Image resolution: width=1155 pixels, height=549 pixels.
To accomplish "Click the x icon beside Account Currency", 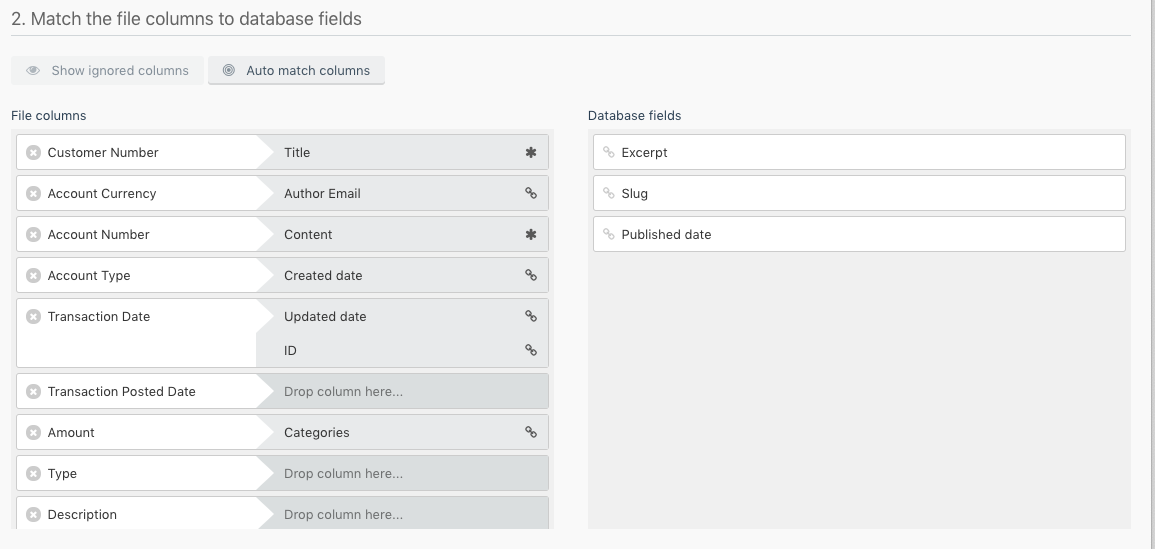I will (x=33, y=194).
